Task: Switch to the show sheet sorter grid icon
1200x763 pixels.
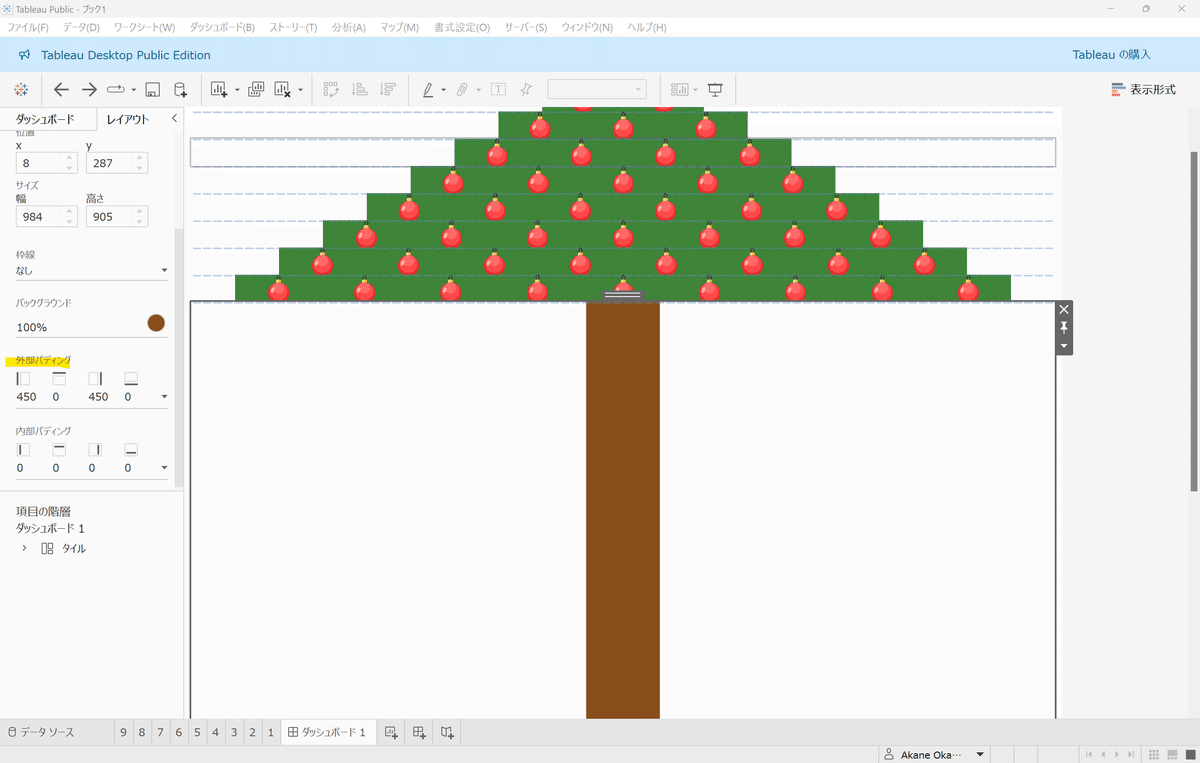Action: click(1154, 754)
